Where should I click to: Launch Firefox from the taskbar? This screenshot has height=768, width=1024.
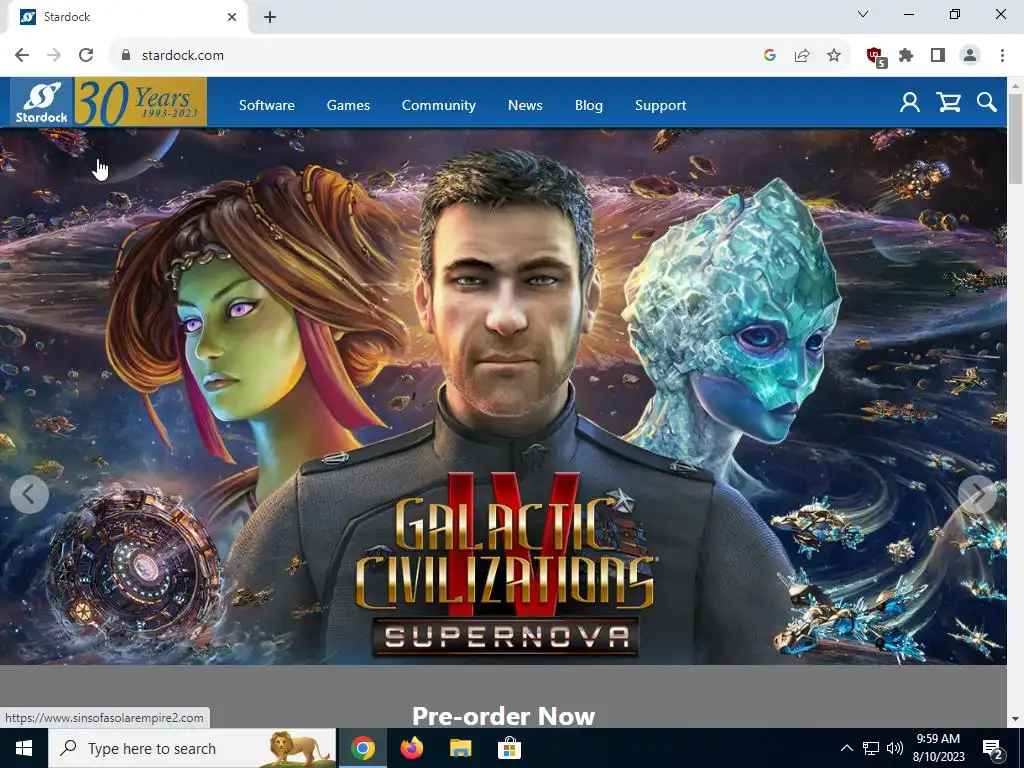click(x=412, y=748)
